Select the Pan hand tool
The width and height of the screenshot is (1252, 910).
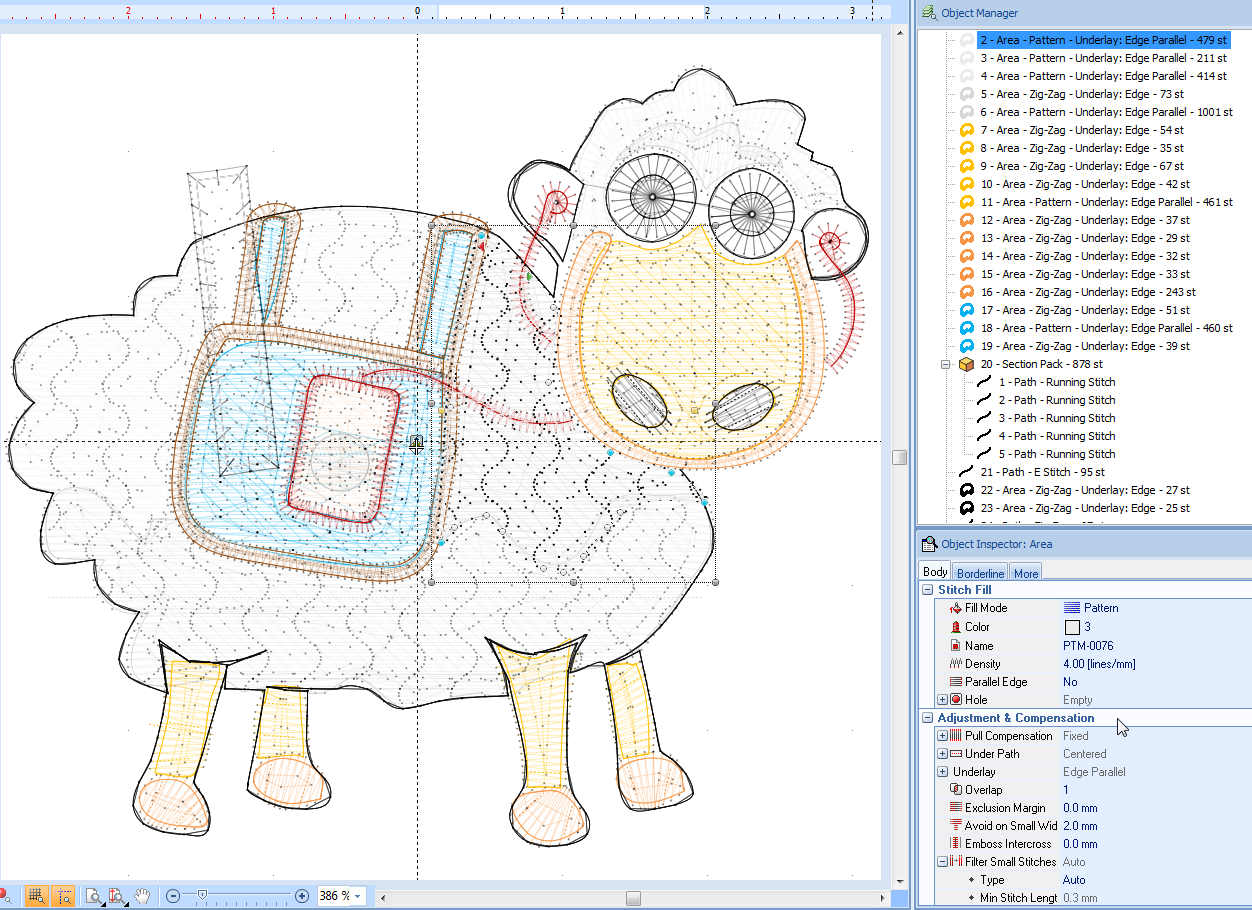pos(141,895)
